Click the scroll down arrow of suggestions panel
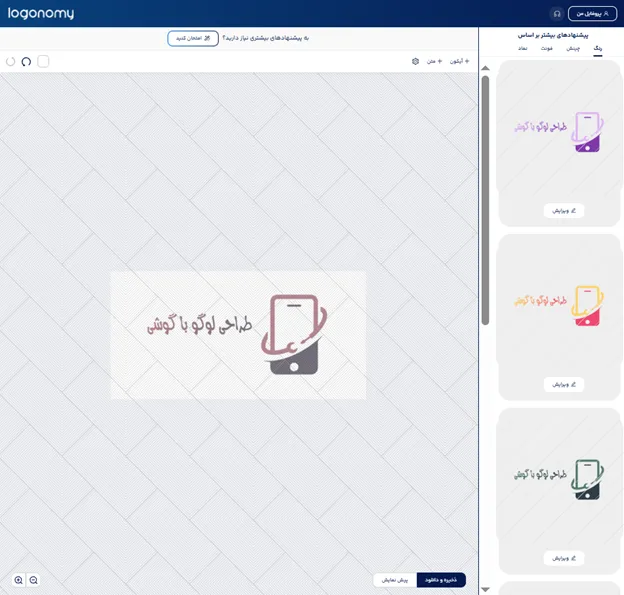The height and width of the screenshot is (595, 624). point(486,589)
